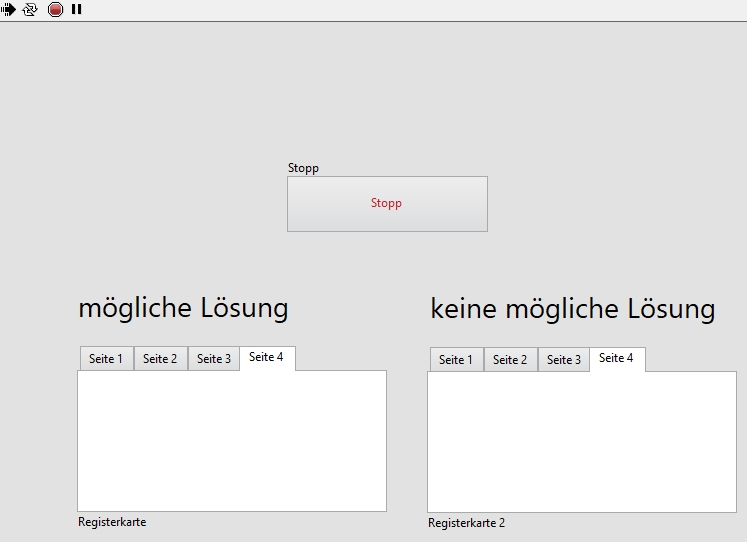Viewport: 747px width, 542px height.
Task: Open Seite 1 tab in Registerkarte 2
Action: pos(456,360)
